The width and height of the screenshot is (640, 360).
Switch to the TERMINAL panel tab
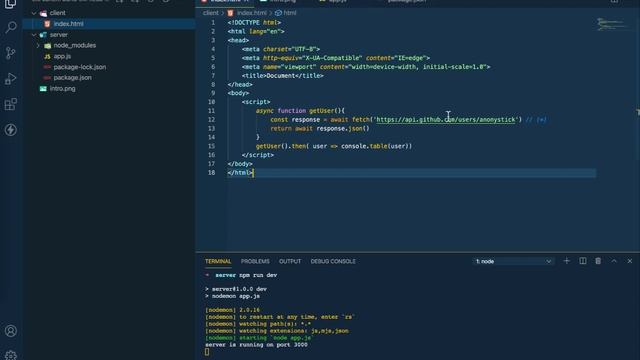point(218,261)
